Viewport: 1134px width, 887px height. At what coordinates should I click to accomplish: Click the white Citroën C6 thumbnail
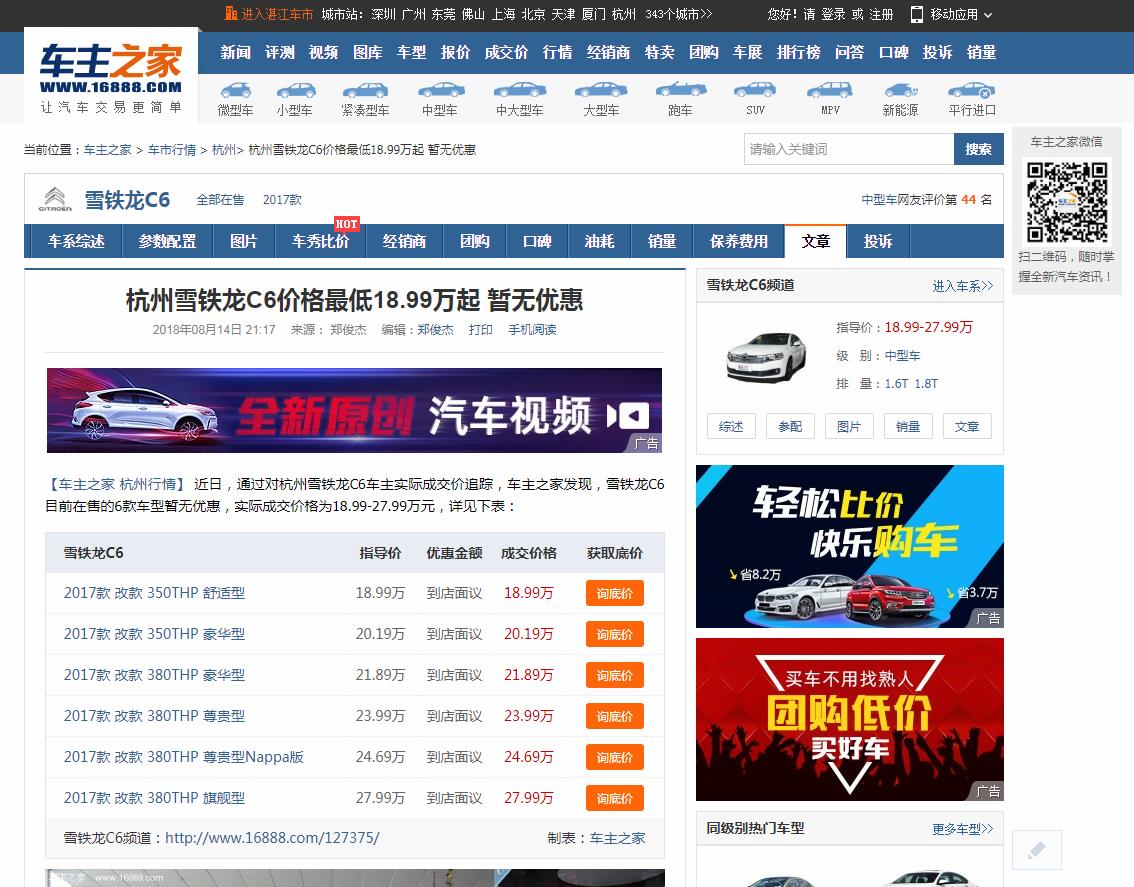766,357
